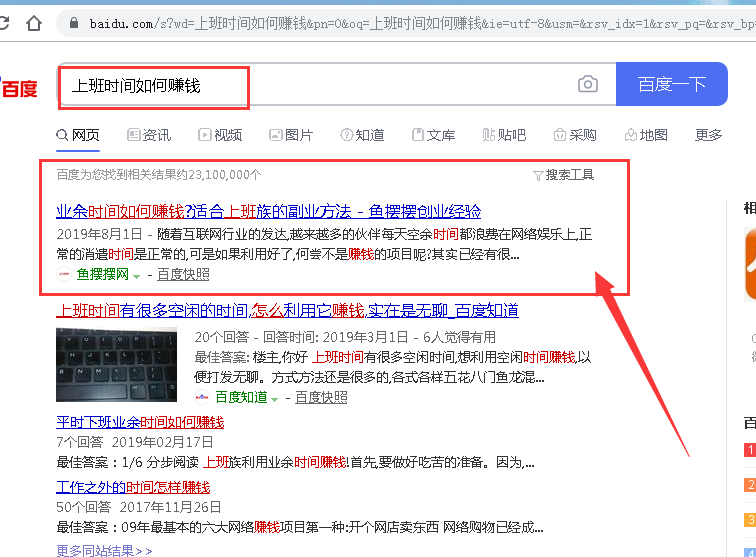This screenshot has width=756, height=557.
Task: Click the padlock site security icon
Action: pos(74,23)
